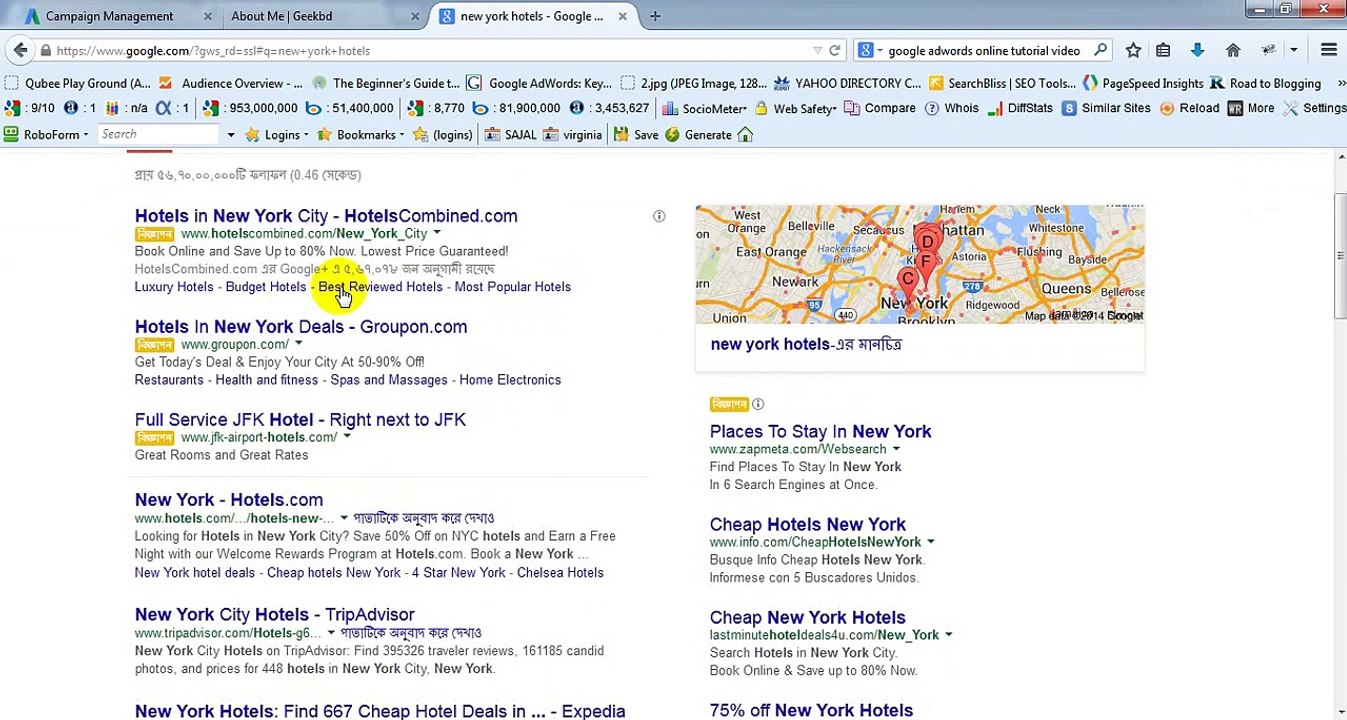1347x720 pixels.
Task: Open the Luxury Hotels sitelink
Action: pos(174,287)
